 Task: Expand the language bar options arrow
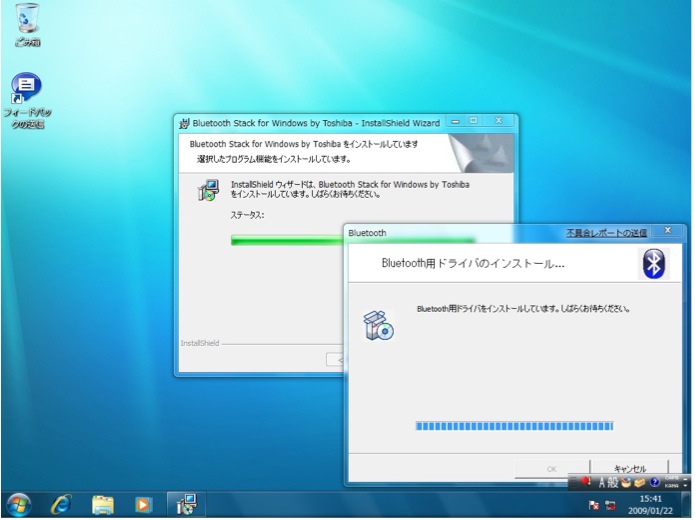coord(684,486)
